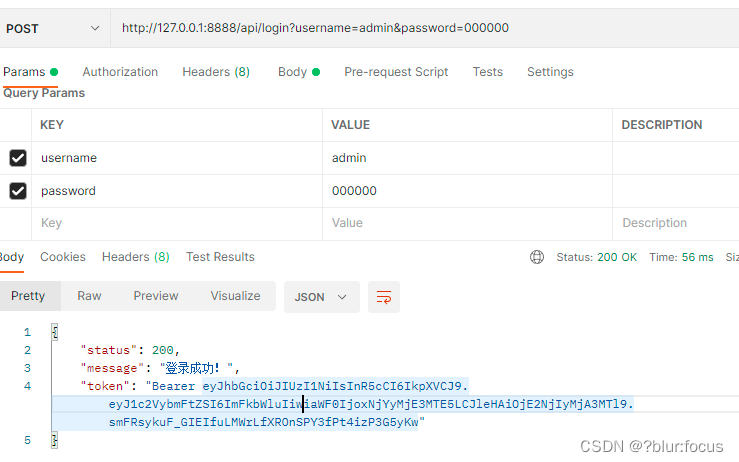Click the 000000 value cell
This screenshot has width=739, height=462.
tap(467, 191)
